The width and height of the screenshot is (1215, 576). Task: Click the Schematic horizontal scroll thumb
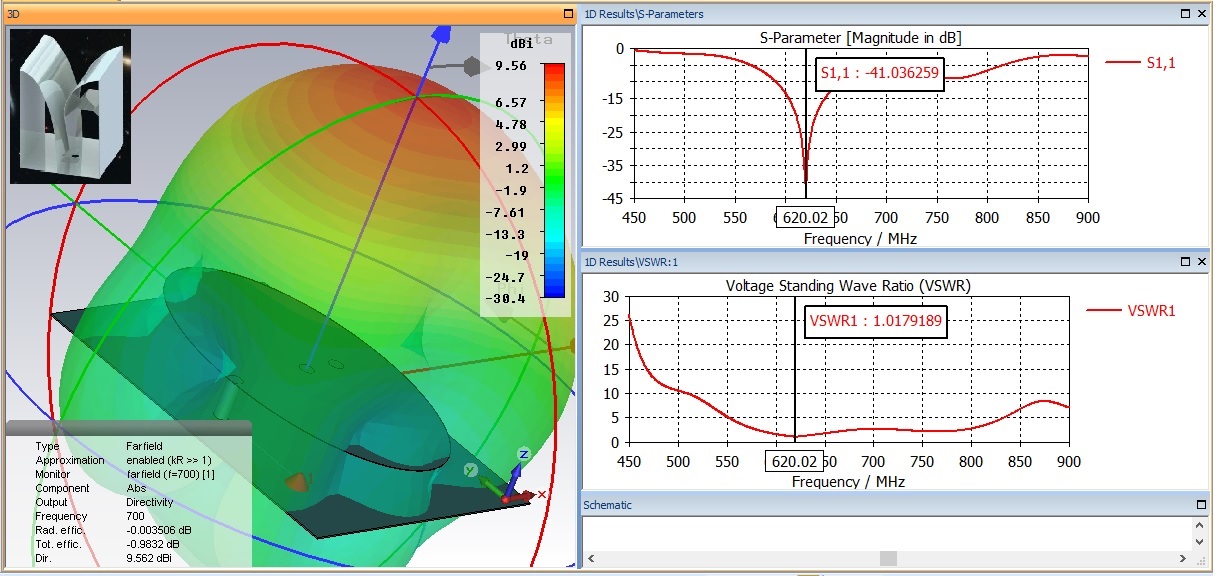pos(887,558)
